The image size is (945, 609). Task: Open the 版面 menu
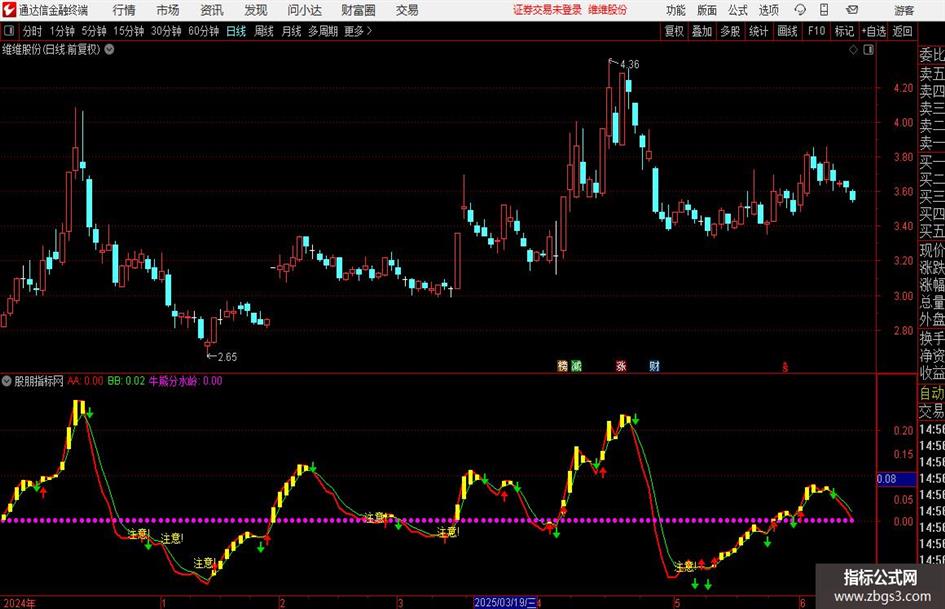[x=706, y=10]
